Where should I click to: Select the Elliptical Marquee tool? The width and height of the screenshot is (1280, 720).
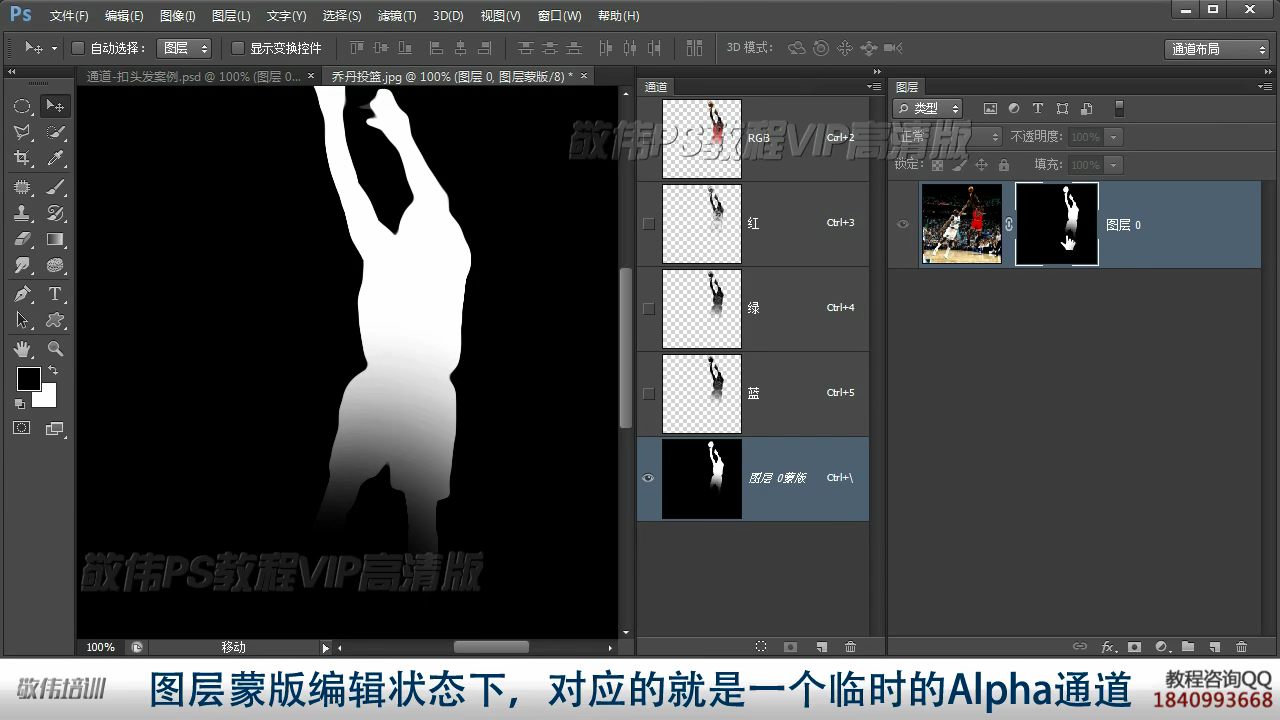22,106
